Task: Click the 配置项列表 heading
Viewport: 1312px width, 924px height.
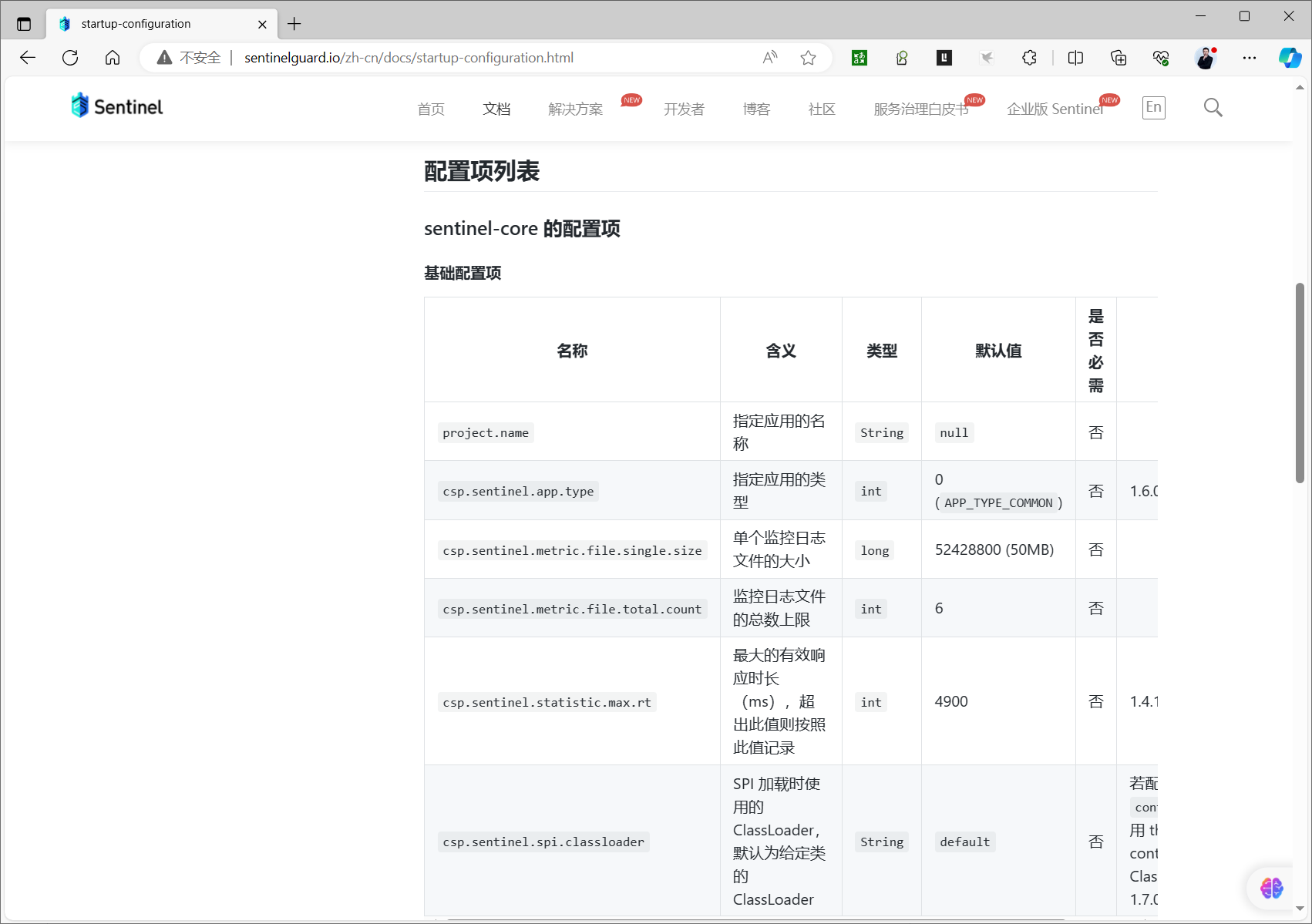Action: point(482,171)
